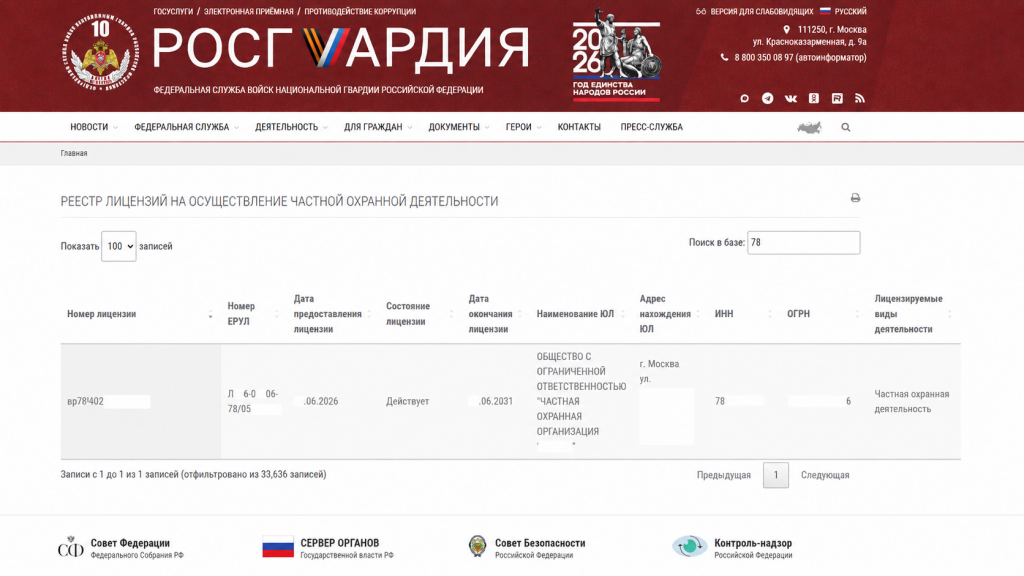Sort by the Номер лицензии column arrow

[x=210, y=315]
